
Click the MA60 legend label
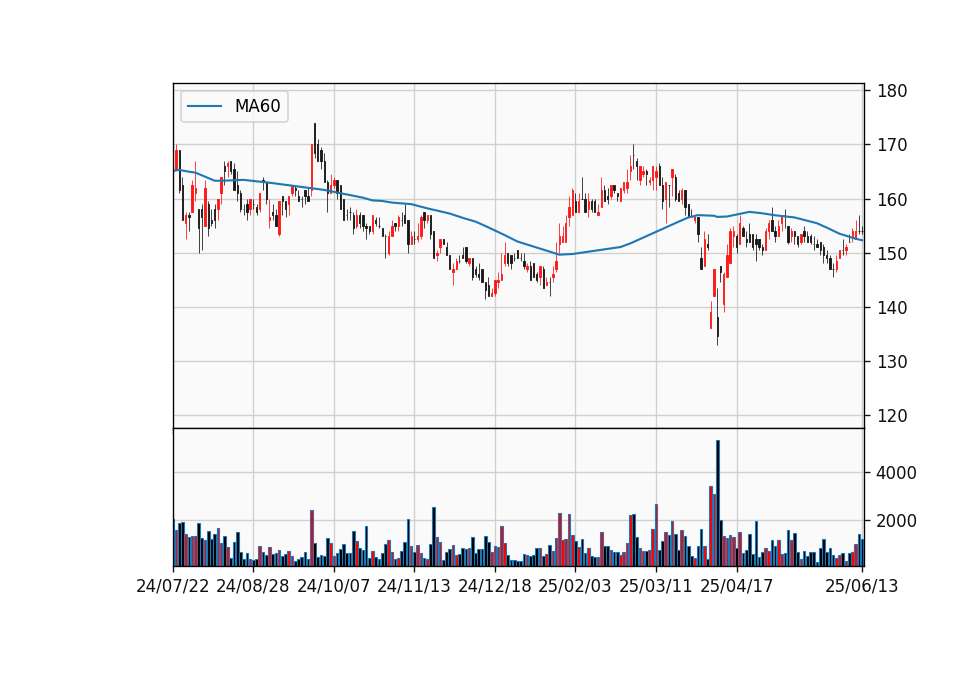(257, 106)
